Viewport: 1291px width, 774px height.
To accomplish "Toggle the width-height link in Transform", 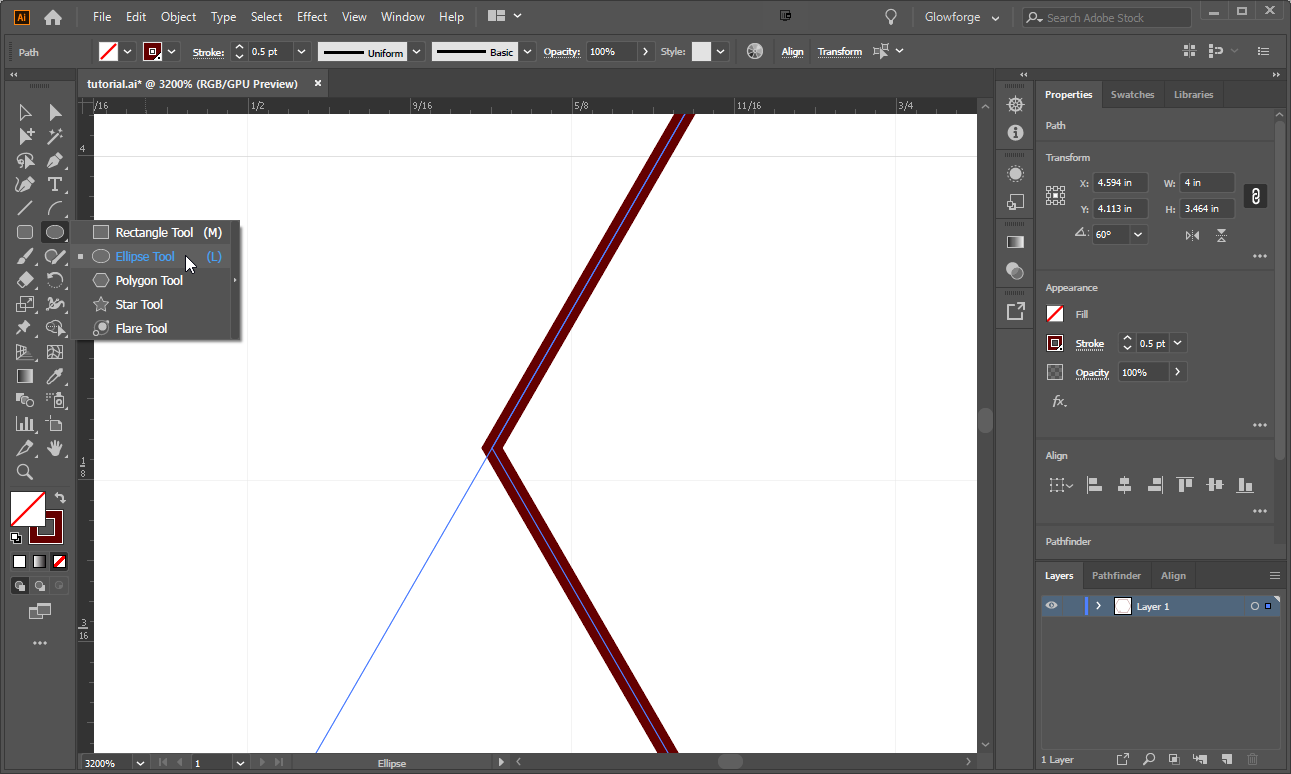I will click(1255, 196).
